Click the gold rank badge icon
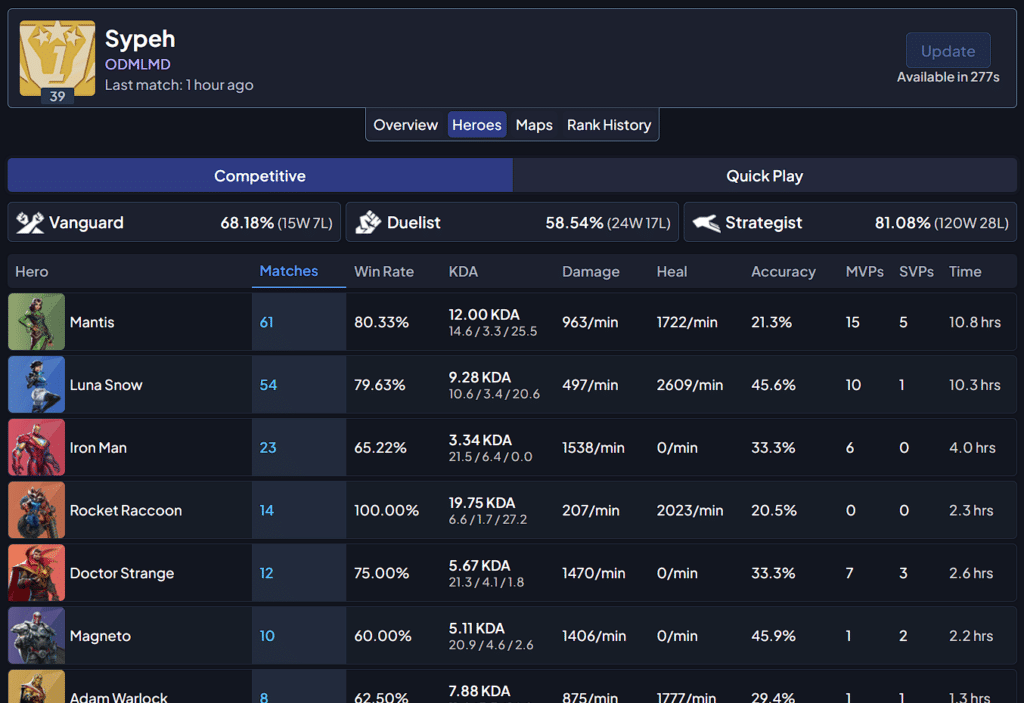 point(57,58)
